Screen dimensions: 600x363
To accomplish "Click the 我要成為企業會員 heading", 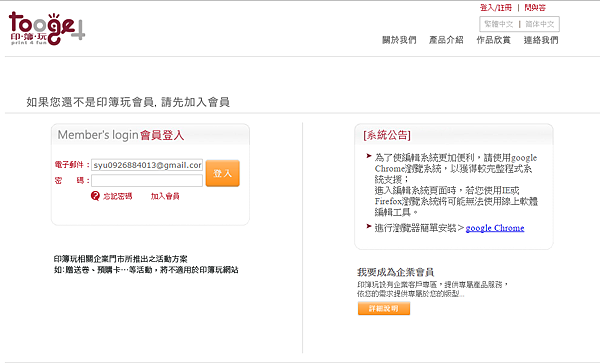I will tap(395, 272).
